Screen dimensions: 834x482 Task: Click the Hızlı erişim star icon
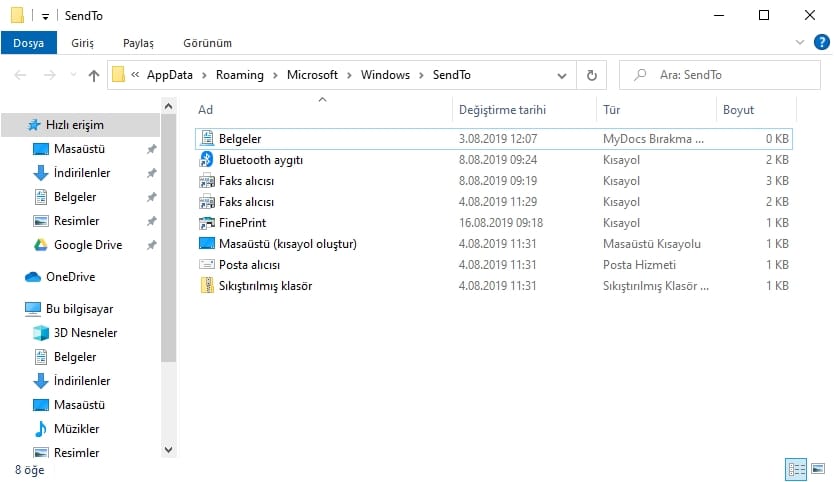point(34,124)
